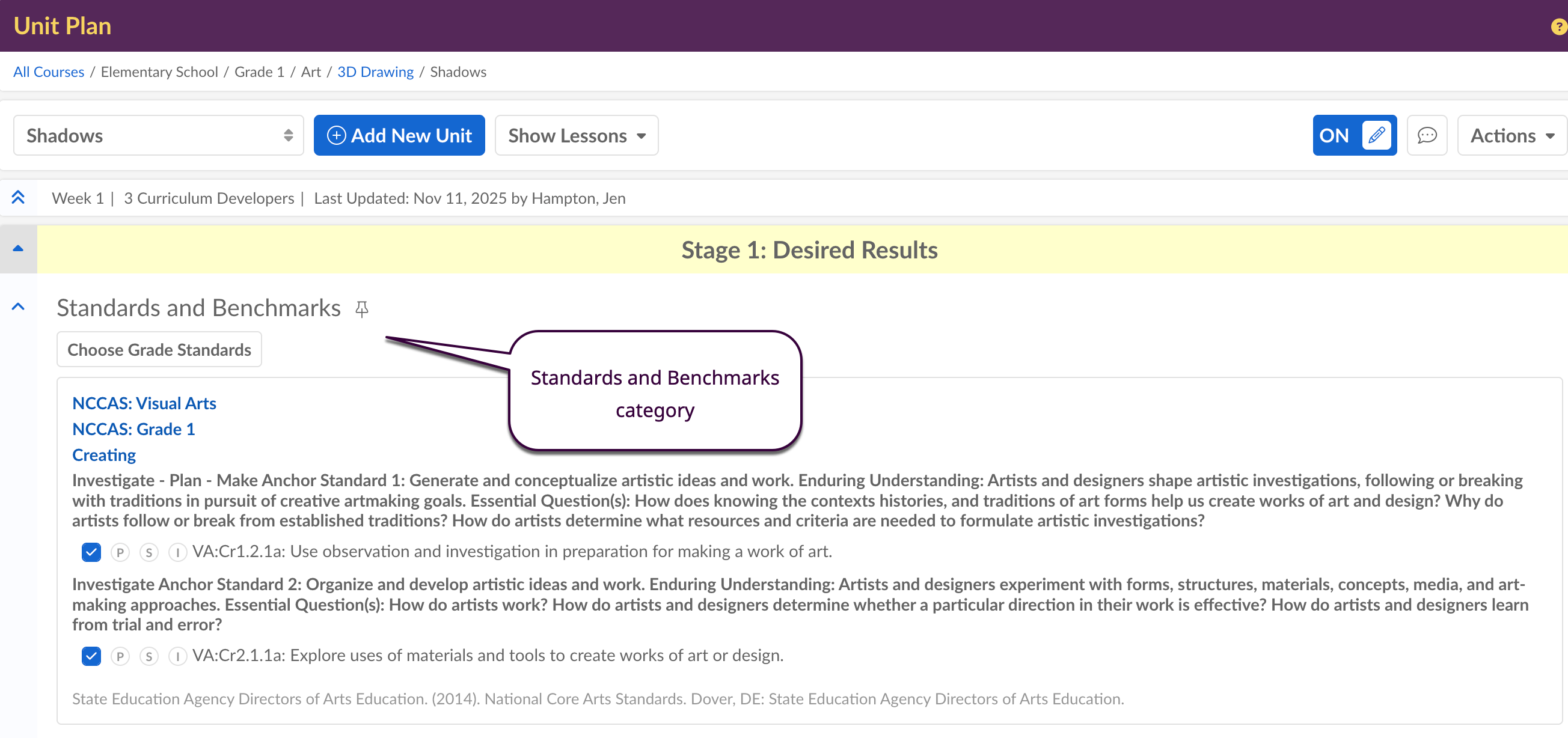Open the Shadows unit selector dropdown

coord(158,135)
